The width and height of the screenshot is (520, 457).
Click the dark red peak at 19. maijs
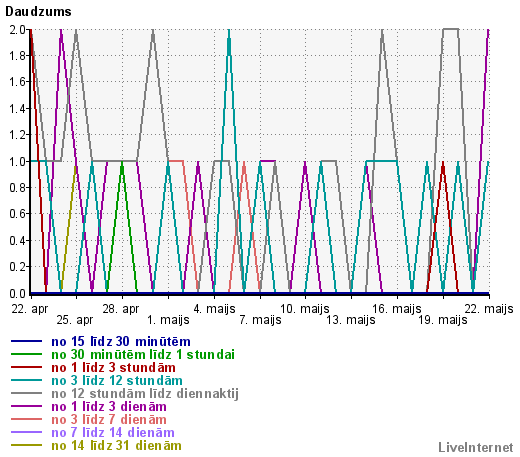click(x=443, y=163)
